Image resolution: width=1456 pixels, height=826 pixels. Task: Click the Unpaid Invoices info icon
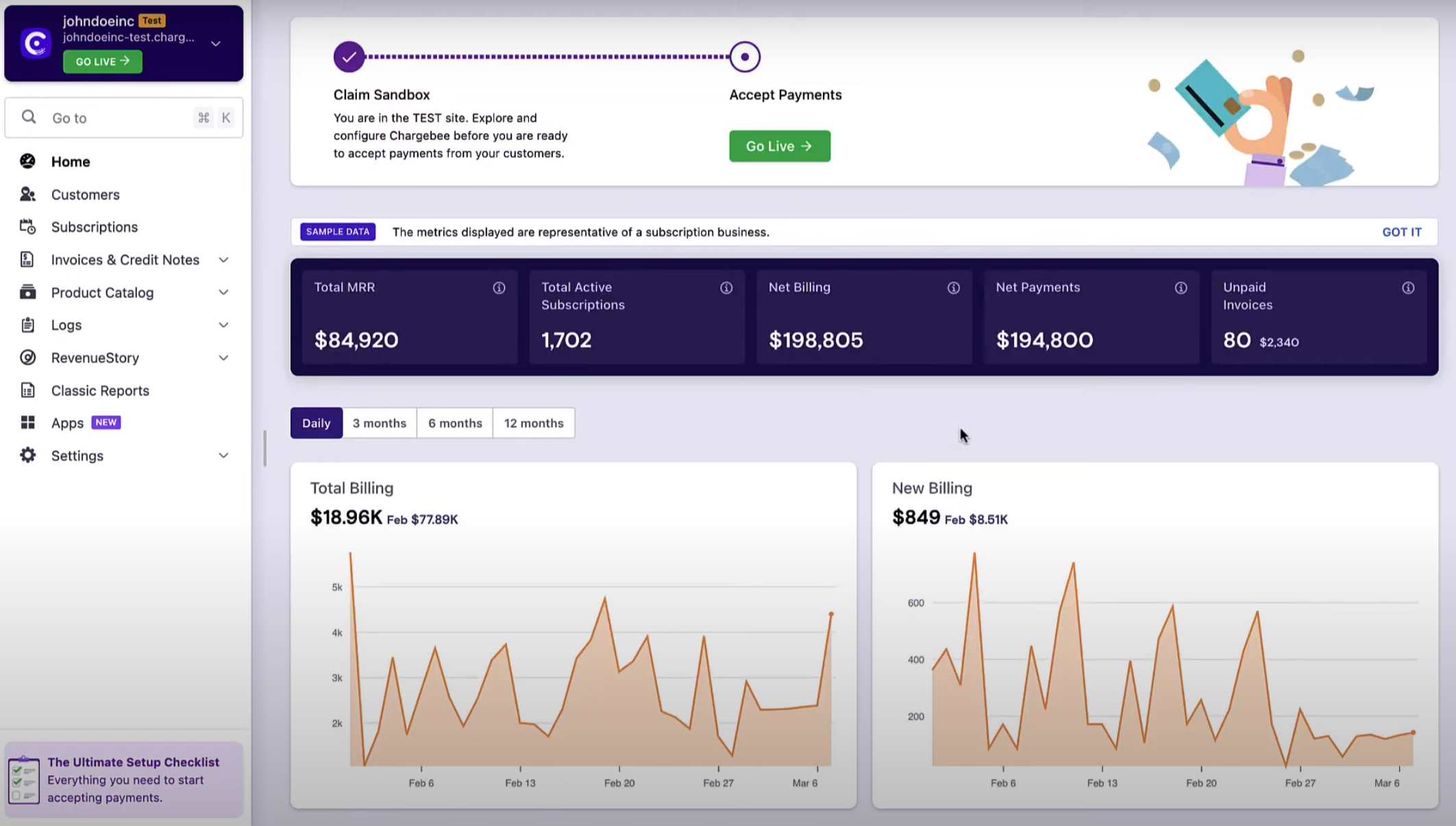[1409, 287]
